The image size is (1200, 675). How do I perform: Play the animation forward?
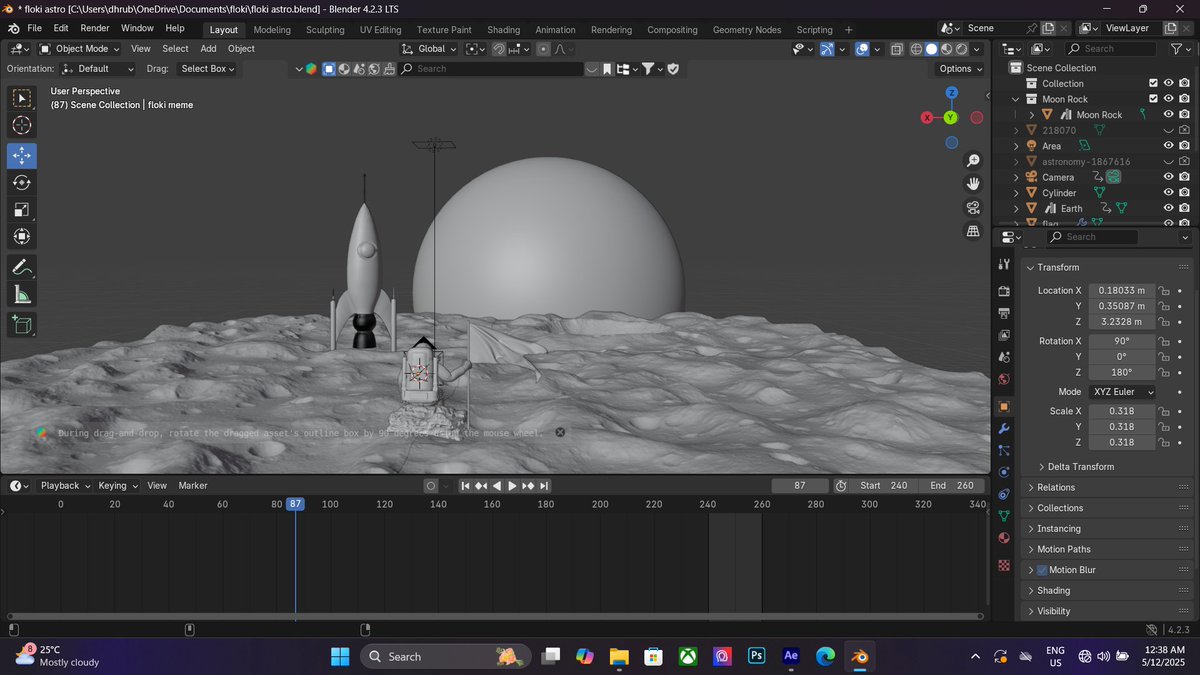[x=512, y=486]
